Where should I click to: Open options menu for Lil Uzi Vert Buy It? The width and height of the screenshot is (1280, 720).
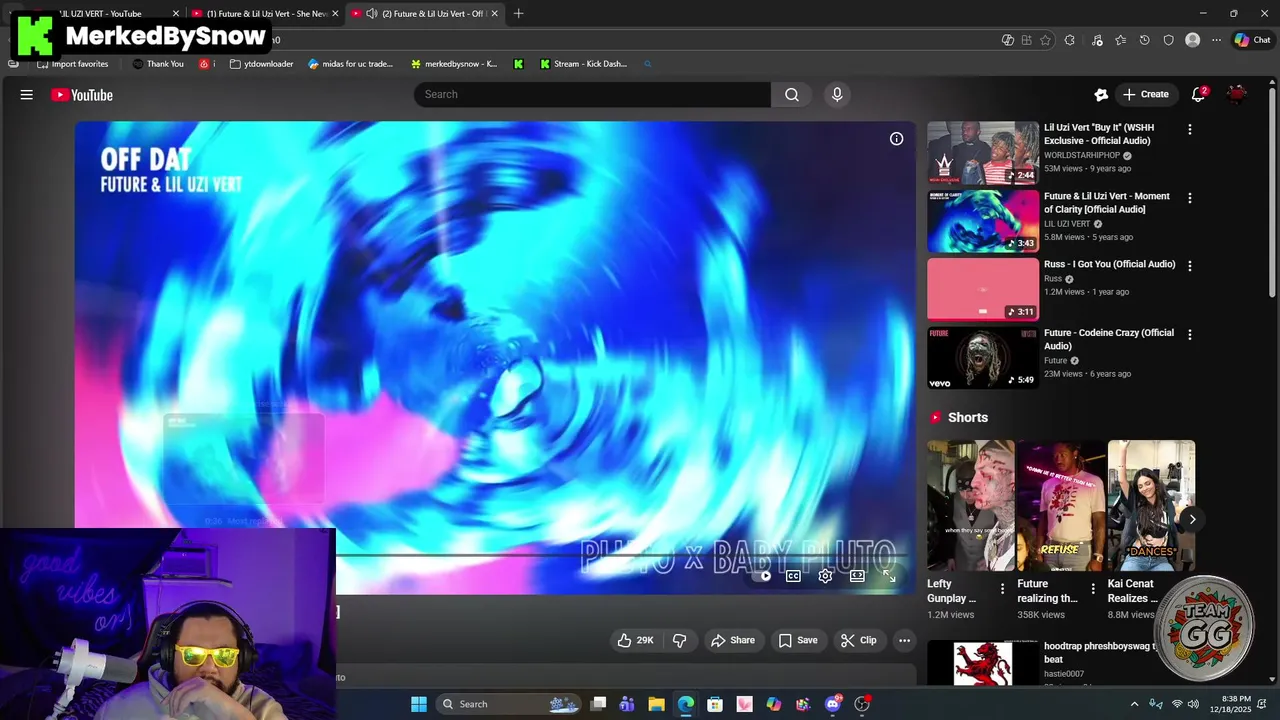1189,129
